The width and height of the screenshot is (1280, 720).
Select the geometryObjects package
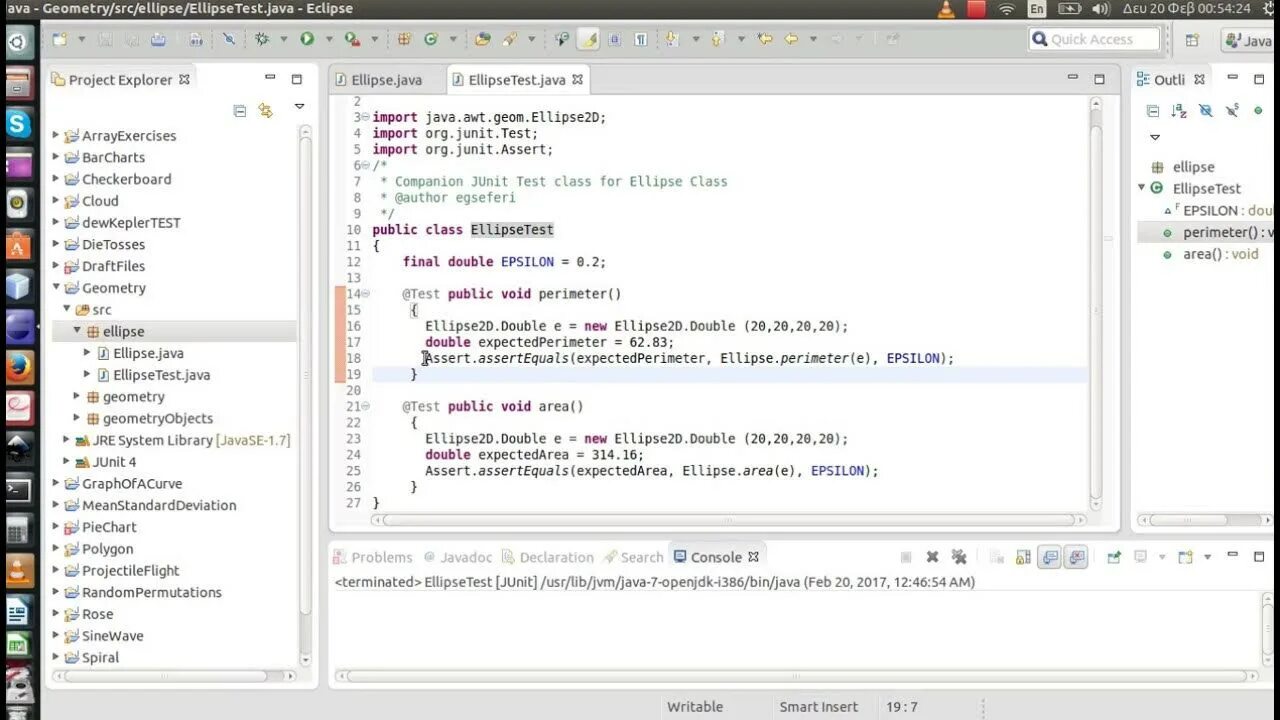[x=157, y=418]
